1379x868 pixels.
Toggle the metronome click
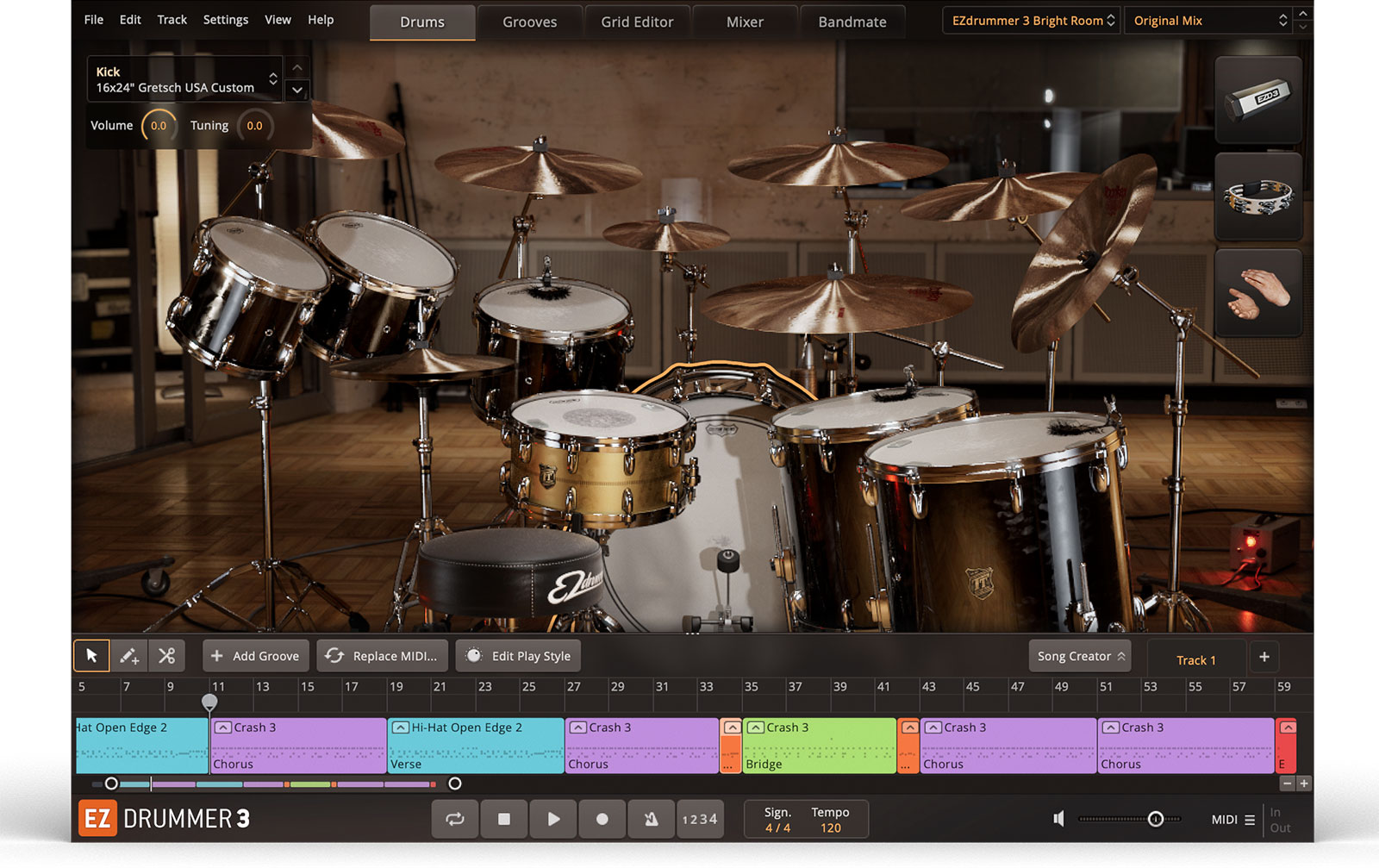[x=652, y=819]
